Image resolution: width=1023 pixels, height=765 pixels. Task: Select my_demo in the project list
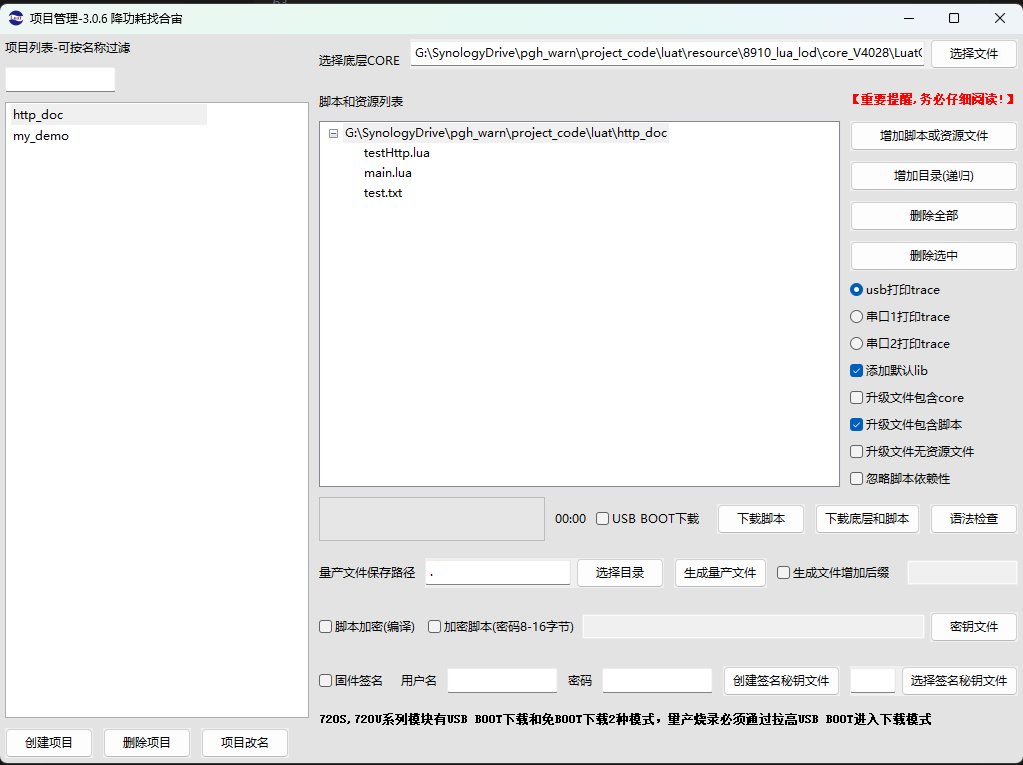tap(41, 136)
